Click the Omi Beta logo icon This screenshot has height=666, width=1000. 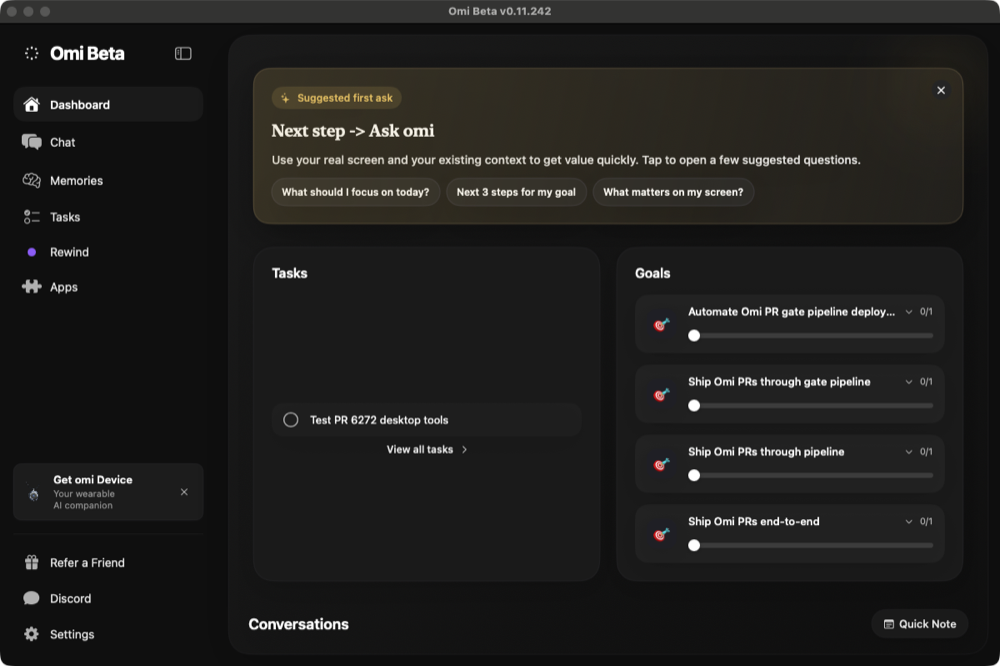[31, 54]
